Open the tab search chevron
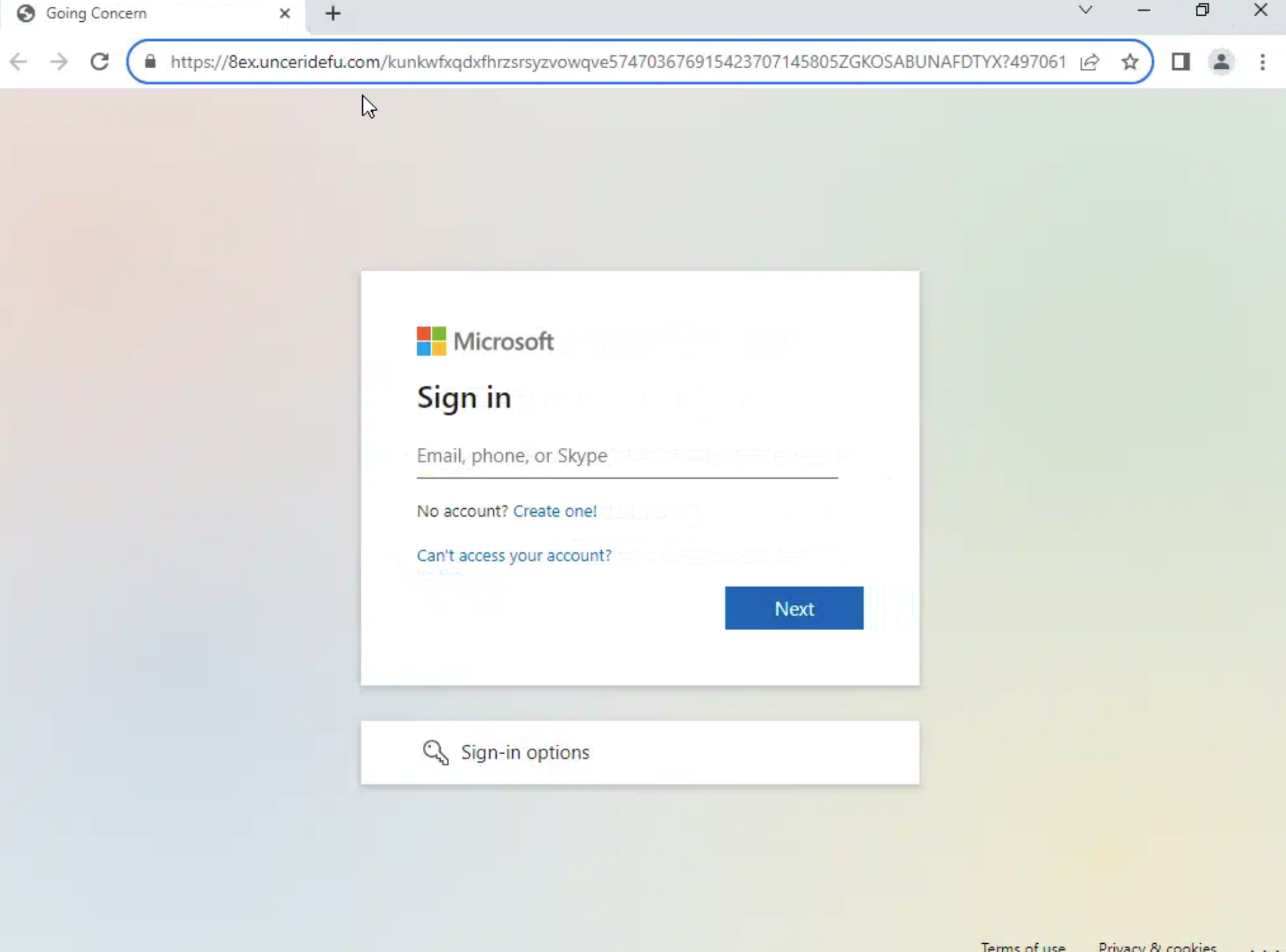1286x952 pixels. click(x=1085, y=10)
